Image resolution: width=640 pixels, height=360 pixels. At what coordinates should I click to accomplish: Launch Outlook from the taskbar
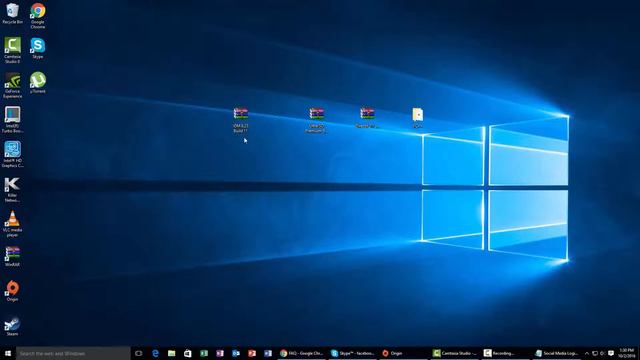[x=236, y=353]
